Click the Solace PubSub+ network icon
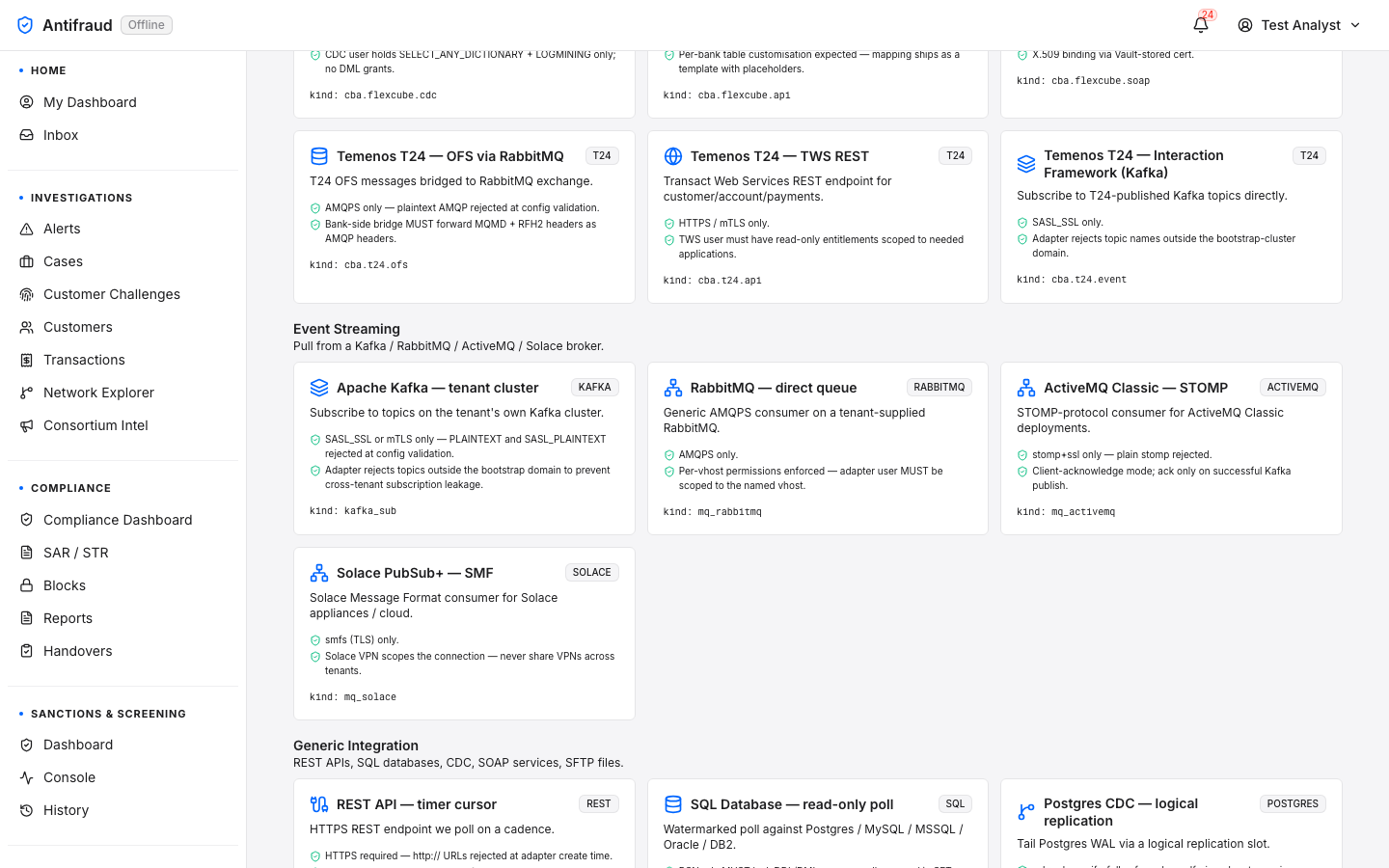Viewport: 1389px width, 868px height. [319, 573]
